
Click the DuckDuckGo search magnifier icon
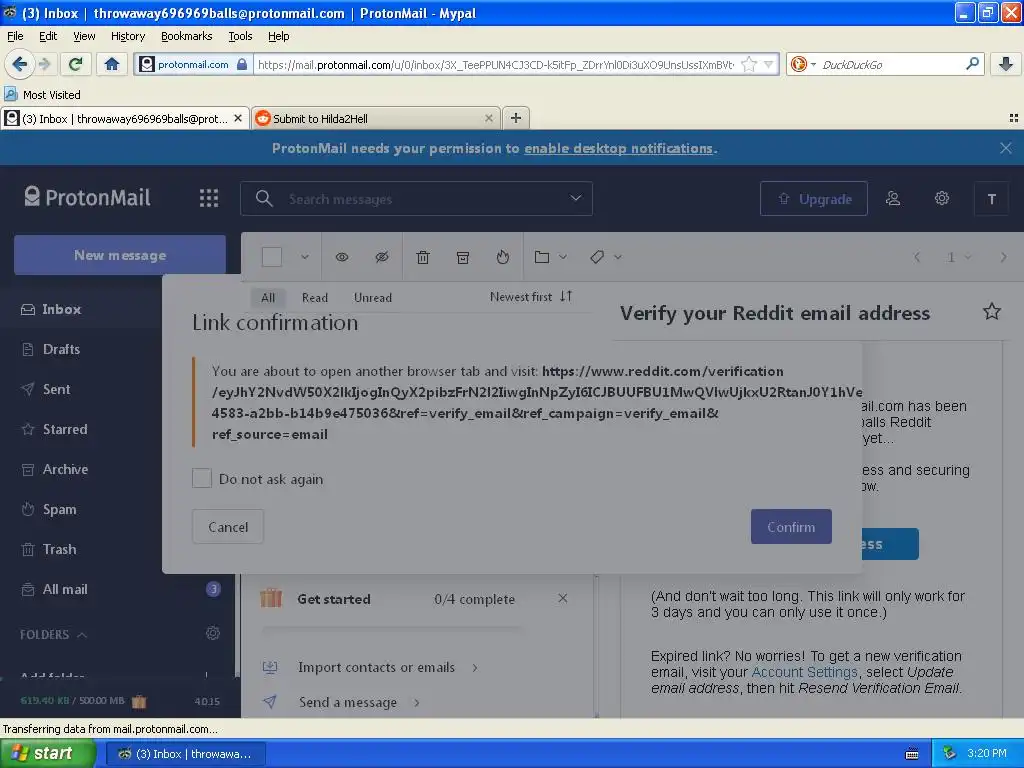pos(972,64)
